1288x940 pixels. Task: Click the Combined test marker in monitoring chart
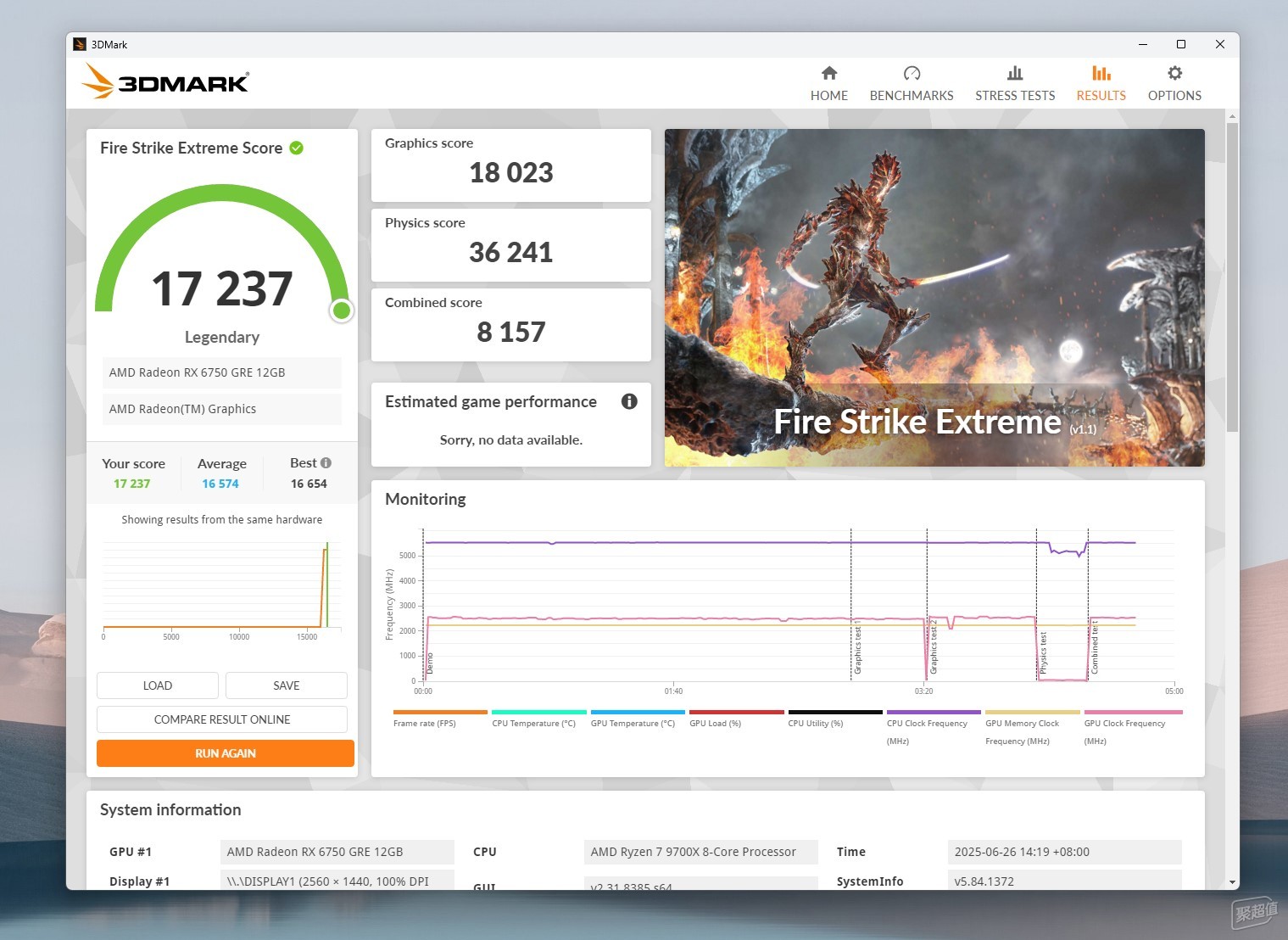[x=1095, y=647]
